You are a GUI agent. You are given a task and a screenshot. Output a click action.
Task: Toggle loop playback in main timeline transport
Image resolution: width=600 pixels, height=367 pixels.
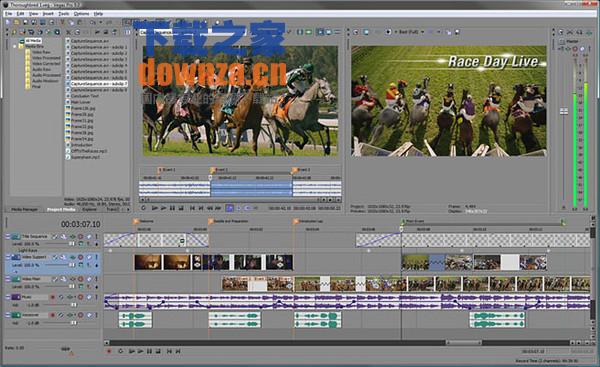pos(121,351)
